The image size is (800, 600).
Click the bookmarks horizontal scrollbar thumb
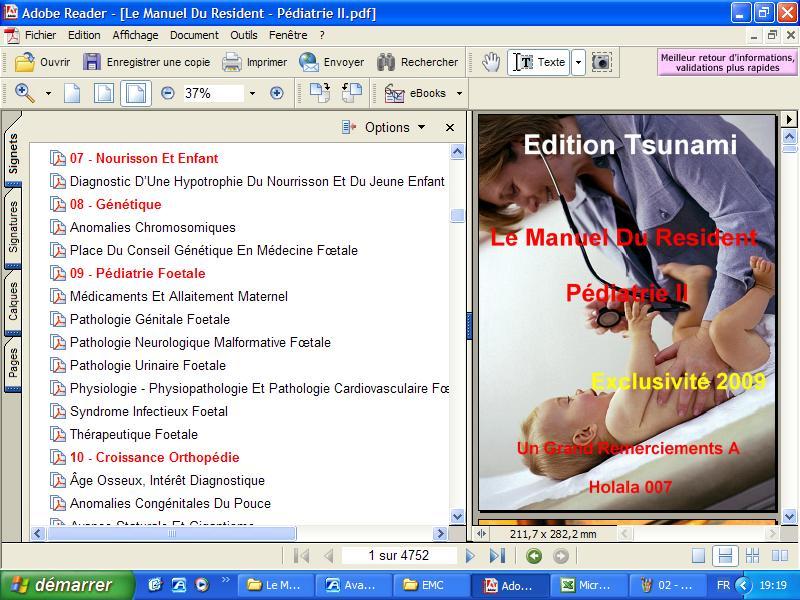pos(171,534)
